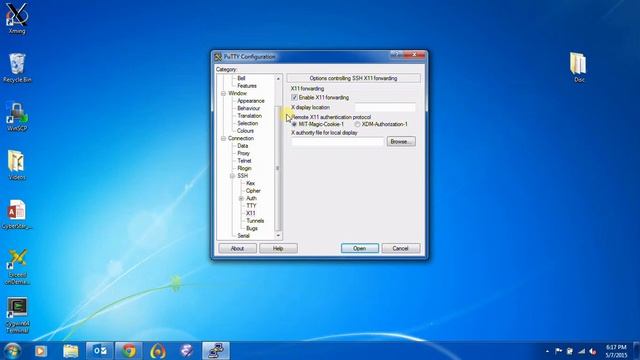Screen dimensions: 640x360
Task: Click the network signal tray icon
Action: tap(582, 351)
